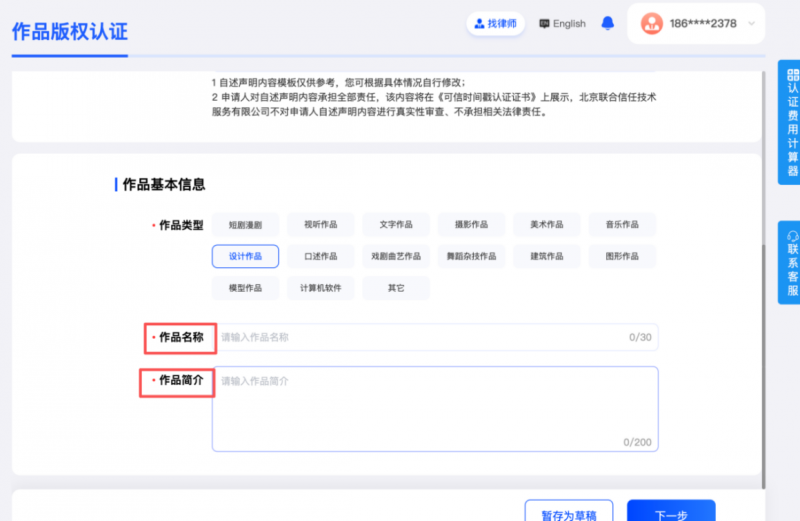Select the 音乐作品 work type
Viewport: 800px width, 521px height.
pos(622,225)
